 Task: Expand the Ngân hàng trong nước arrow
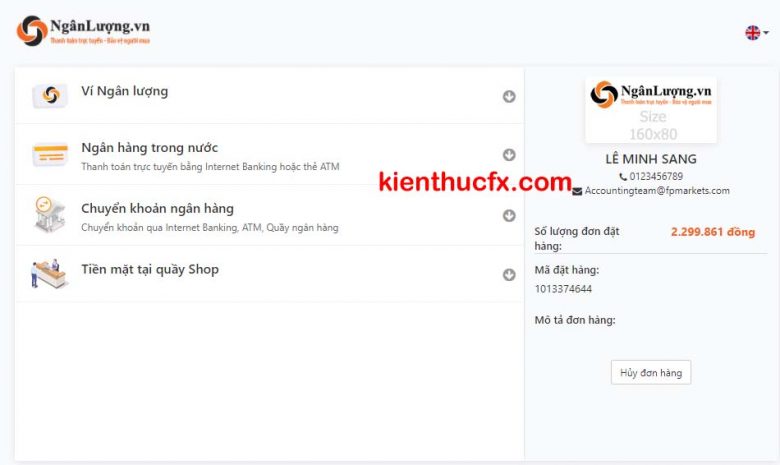(x=509, y=155)
